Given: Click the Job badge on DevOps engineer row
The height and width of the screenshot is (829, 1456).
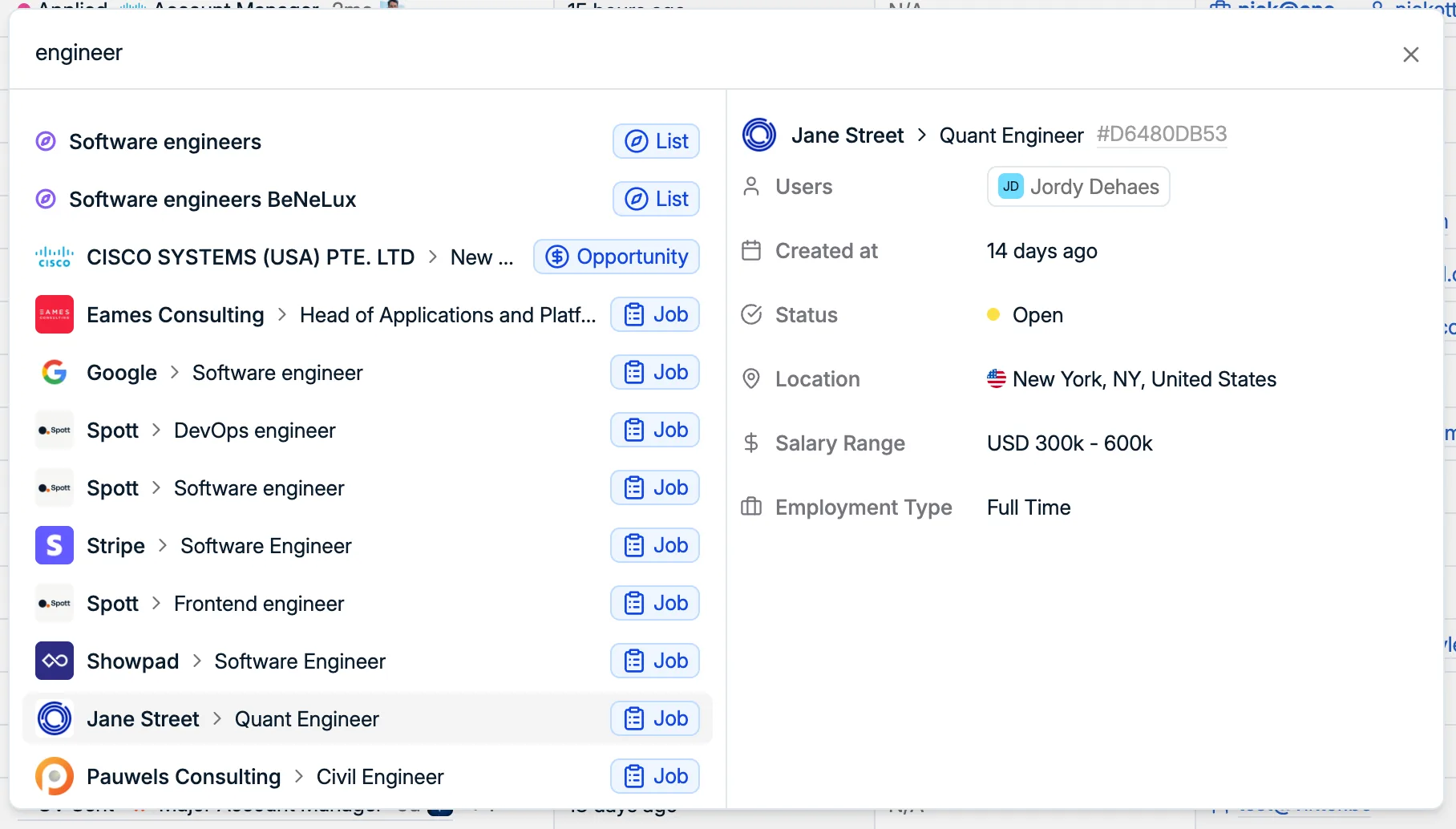Looking at the screenshot, I should pos(655,431).
